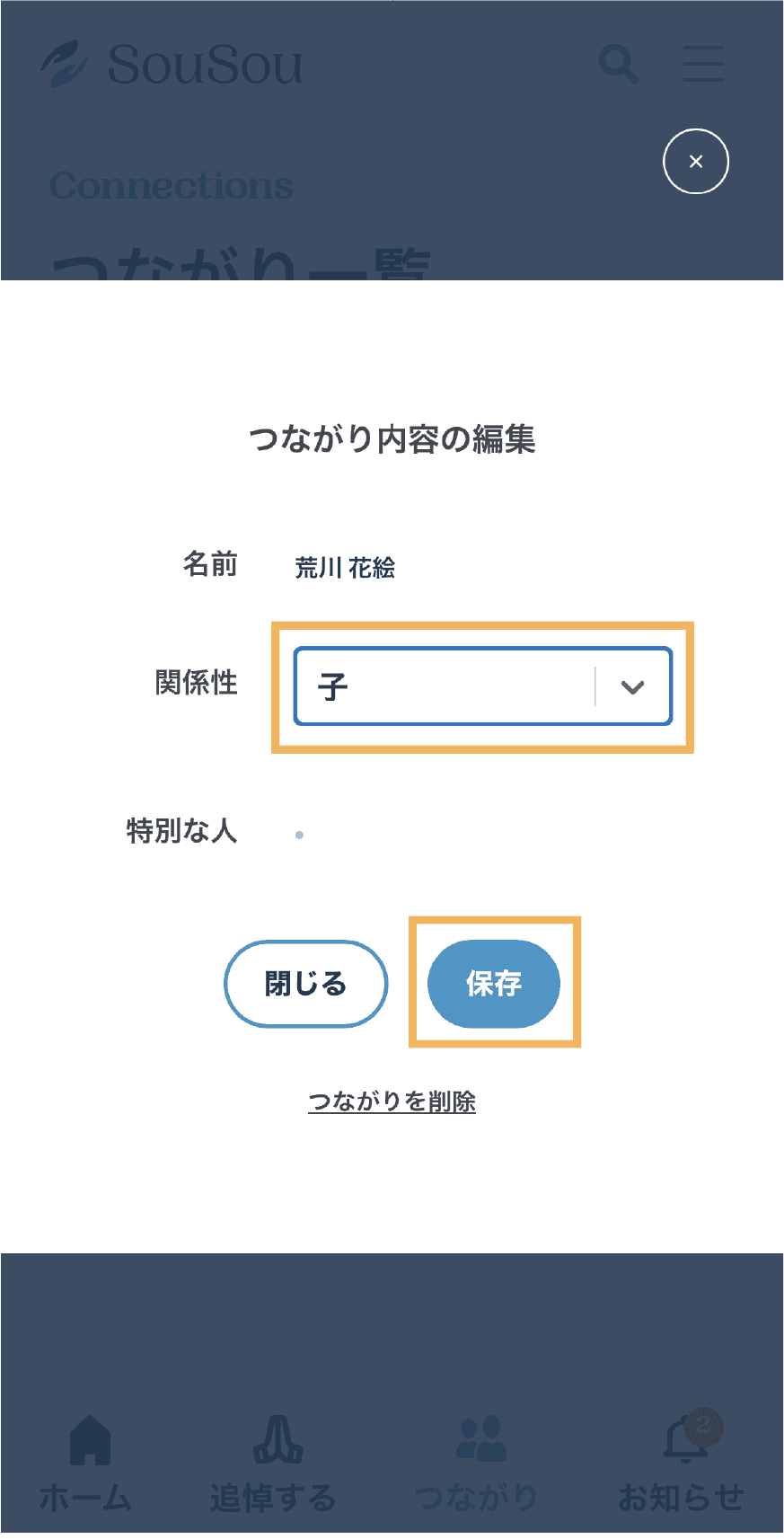Tap the 追悼する praying hands icon

(277, 1439)
